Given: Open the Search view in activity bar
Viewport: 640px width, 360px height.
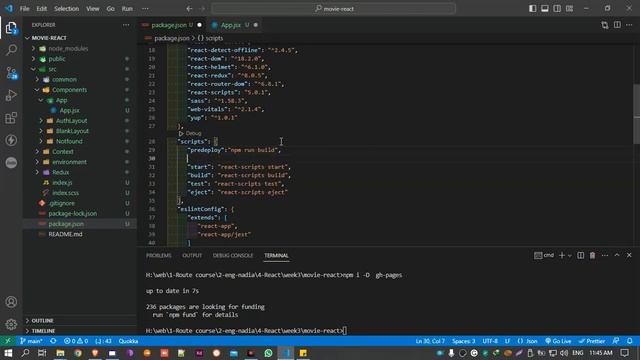Looking at the screenshot, I should (11, 50).
